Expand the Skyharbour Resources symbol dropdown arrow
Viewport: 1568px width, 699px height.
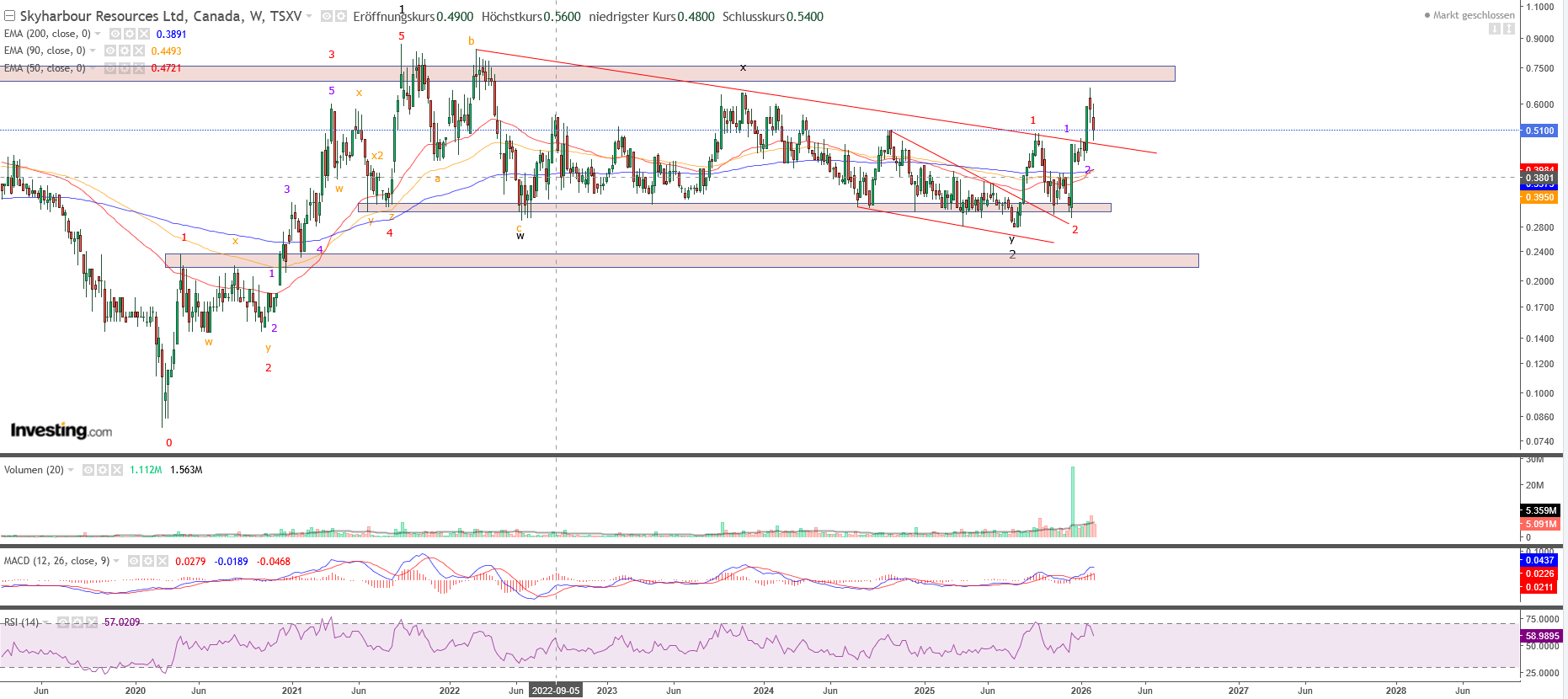click(309, 16)
